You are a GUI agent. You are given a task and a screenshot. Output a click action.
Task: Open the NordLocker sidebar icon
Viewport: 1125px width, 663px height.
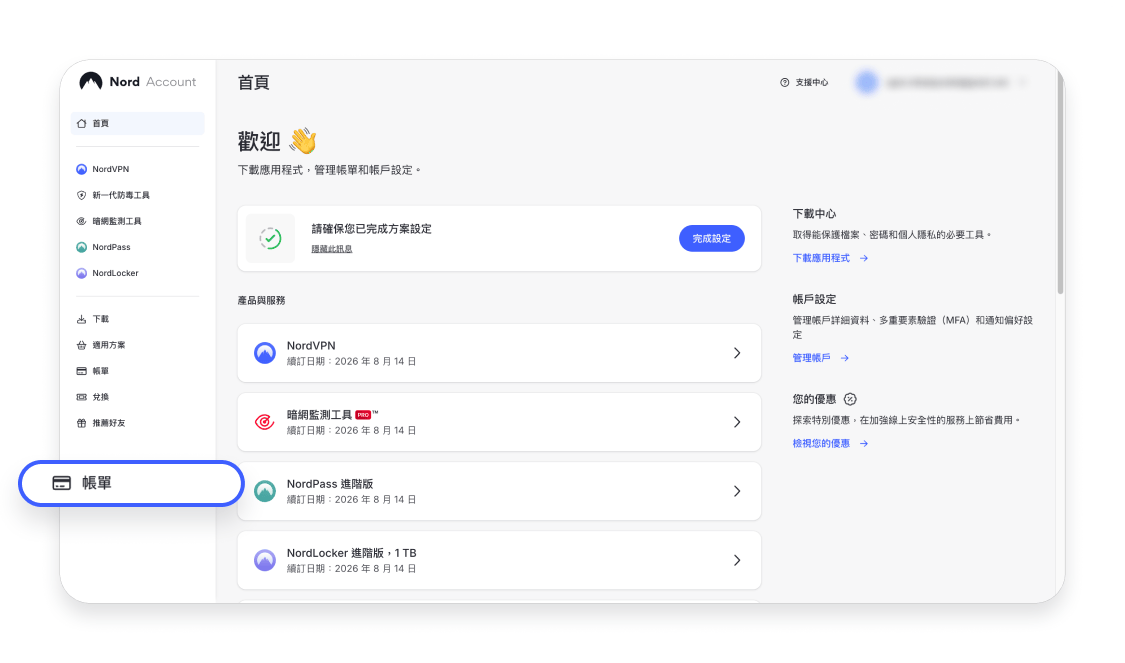tap(81, 273)
